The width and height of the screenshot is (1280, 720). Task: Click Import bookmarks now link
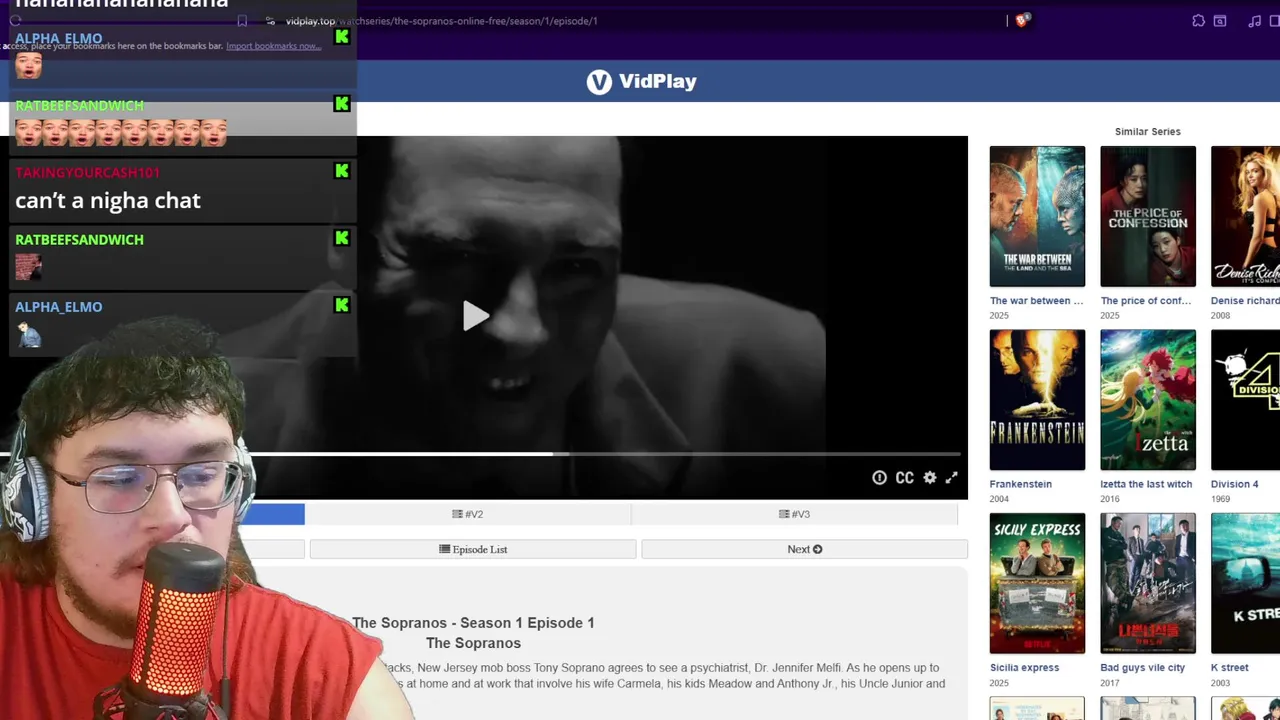pos(273,46)
